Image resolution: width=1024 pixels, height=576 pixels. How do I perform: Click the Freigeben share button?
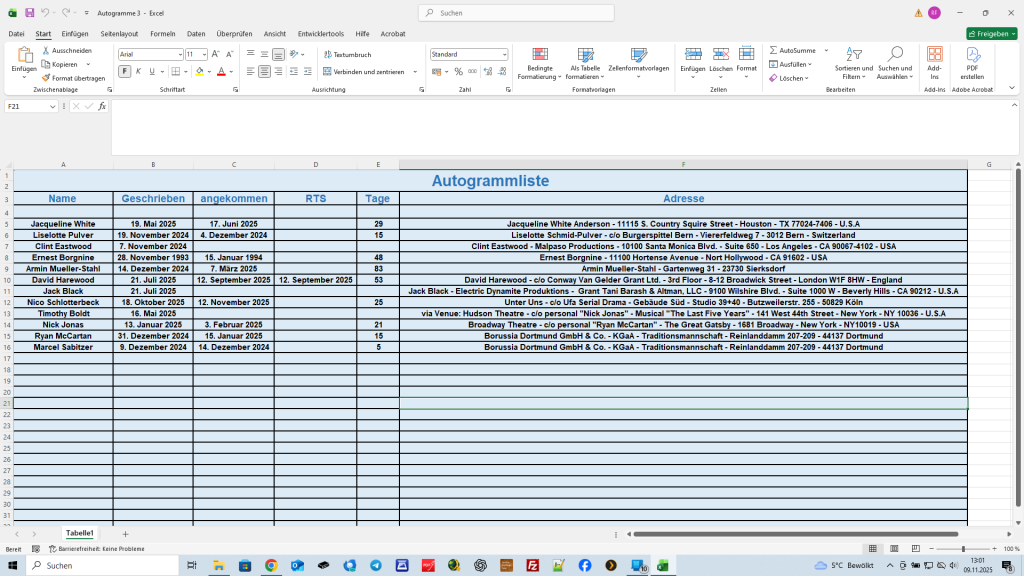pyautogui.click(x=991, y=33)
